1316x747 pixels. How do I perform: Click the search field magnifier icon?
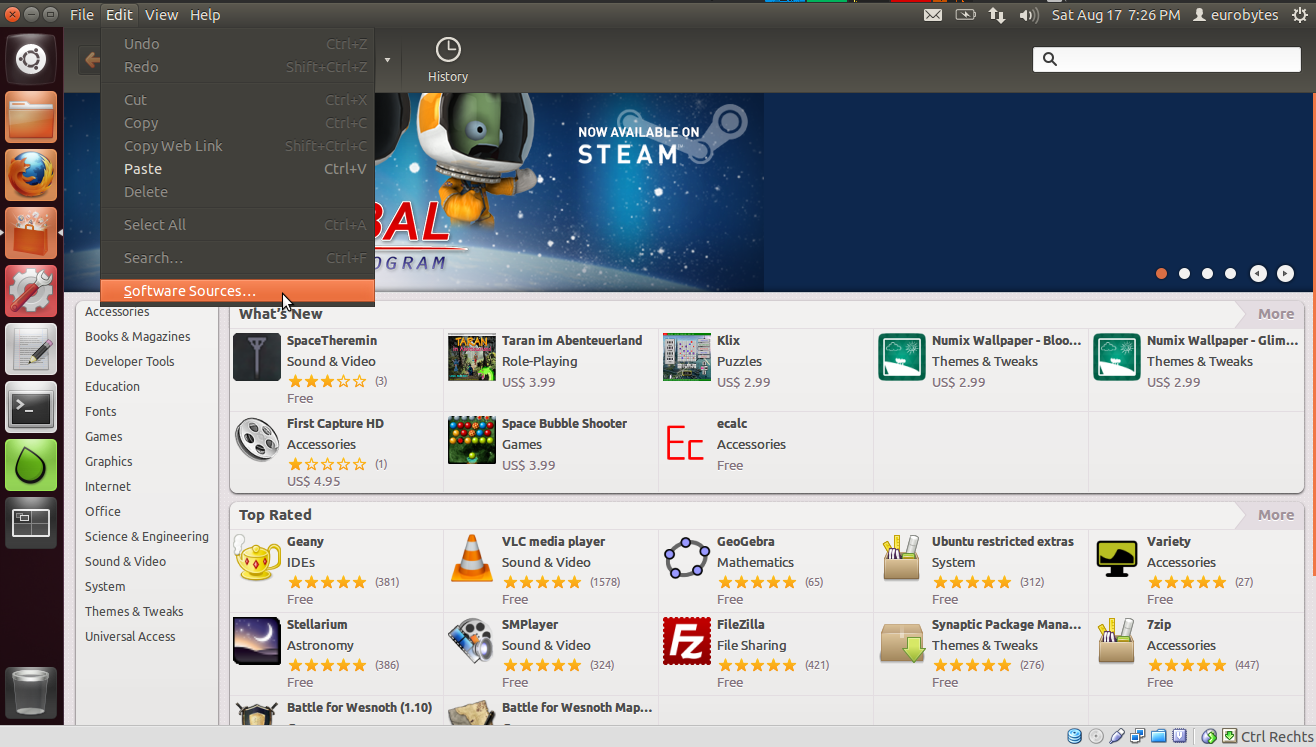[1050, 59]
